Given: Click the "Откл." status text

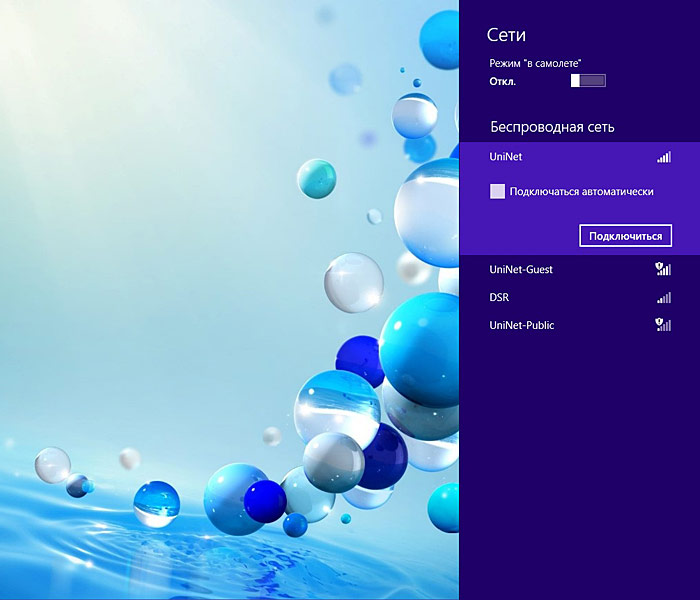Looking at the screenshot, I should click(x=502, y=82).
